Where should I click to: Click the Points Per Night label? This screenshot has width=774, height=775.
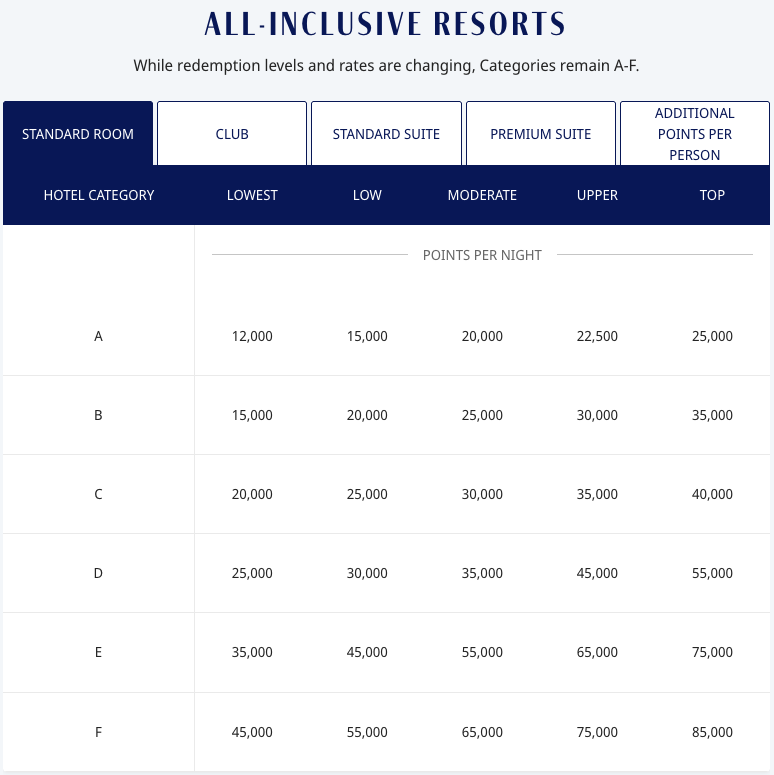click(482, 255)
